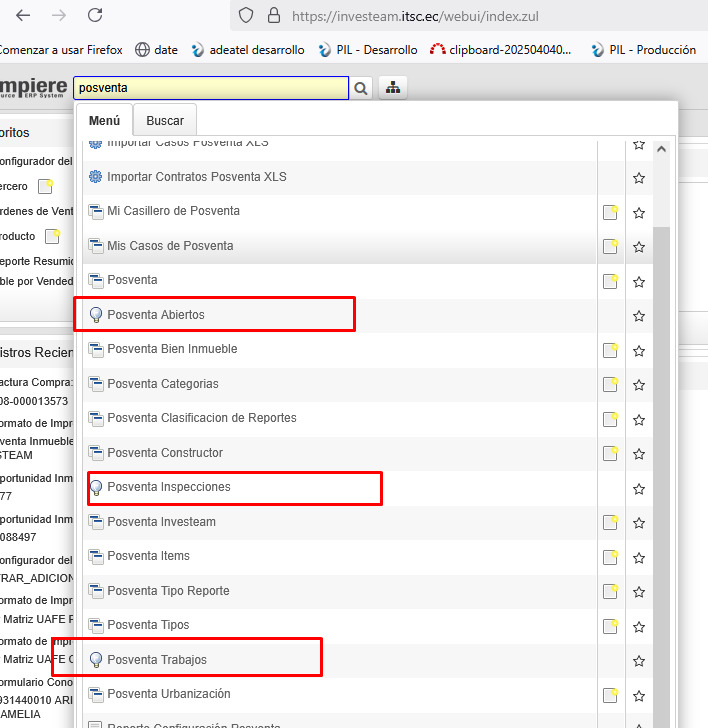Star Posventa Abiertos as a favorite
This screenshot has height=728, width=708.
tap(639, 316)
